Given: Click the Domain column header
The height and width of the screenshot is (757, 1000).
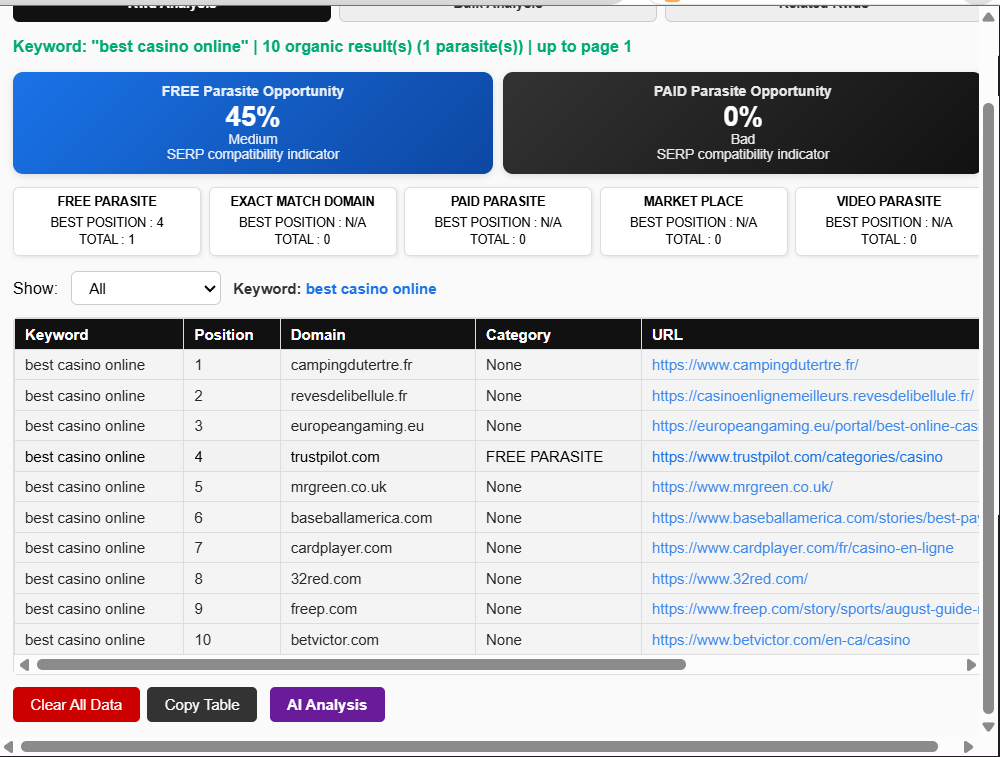Looking at the screenshot, I should [378, 335].
